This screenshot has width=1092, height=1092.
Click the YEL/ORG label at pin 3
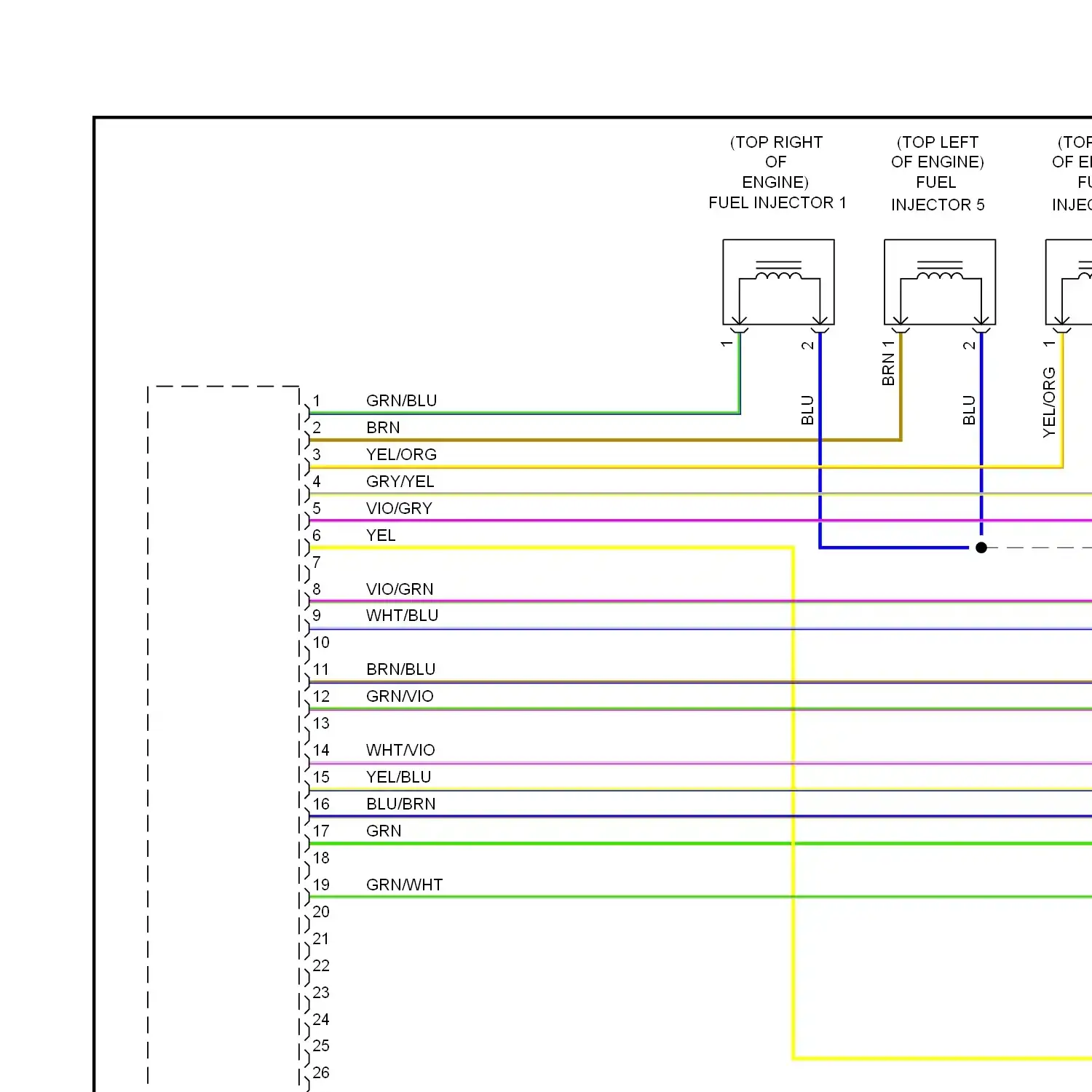401,455
